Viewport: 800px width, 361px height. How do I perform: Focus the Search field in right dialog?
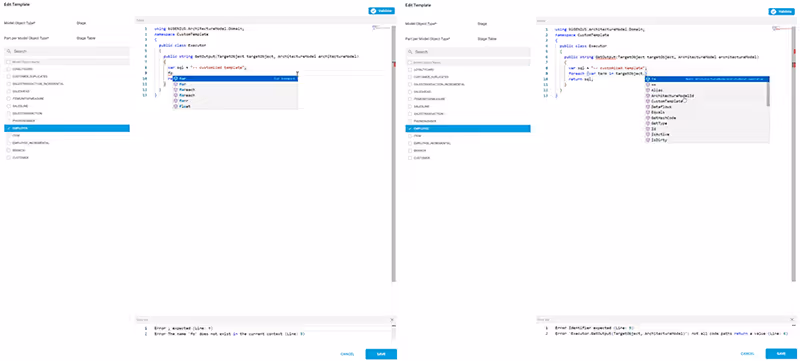click(468, 51)
